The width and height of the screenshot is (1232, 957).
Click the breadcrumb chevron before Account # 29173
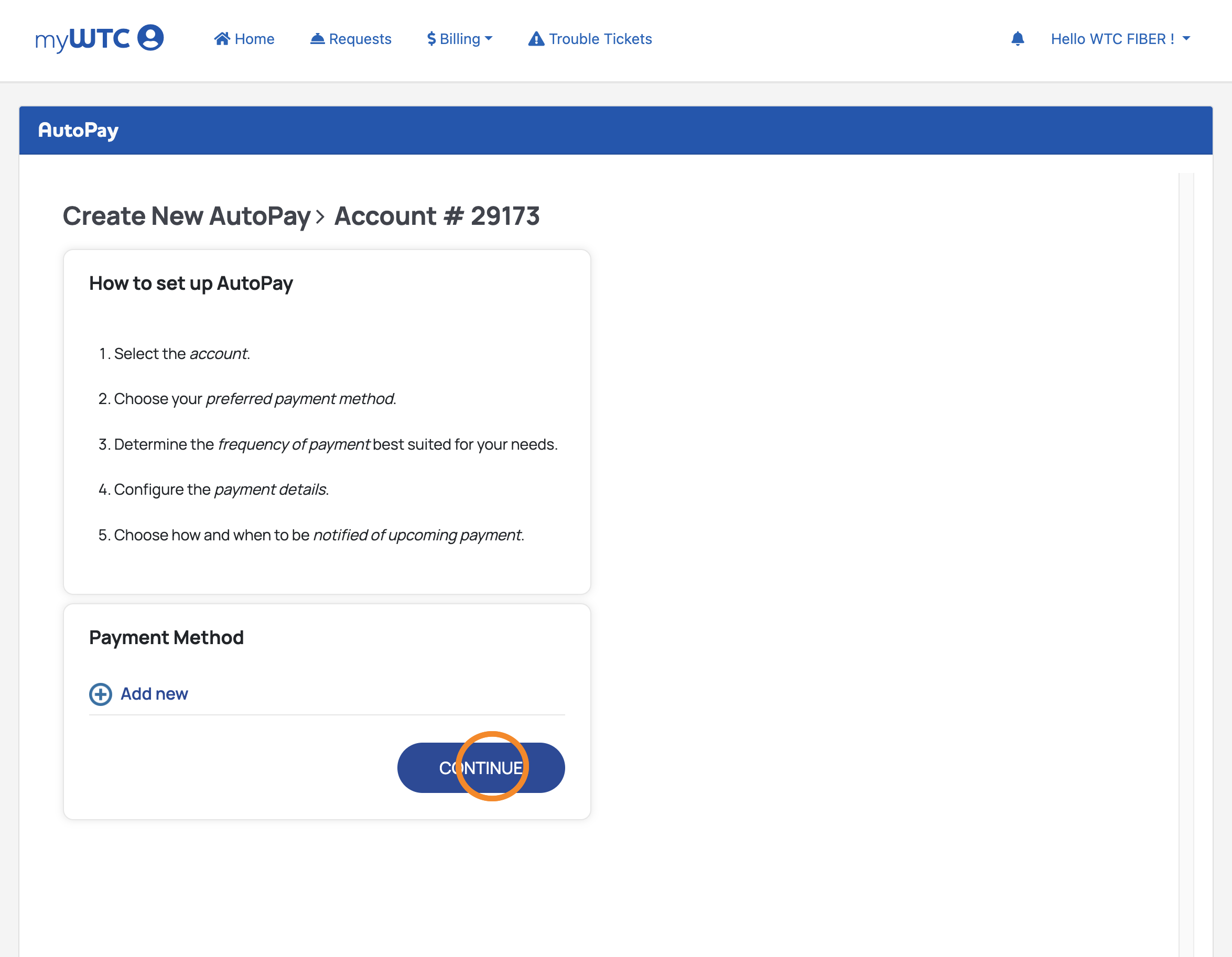[x=320, y=216]
